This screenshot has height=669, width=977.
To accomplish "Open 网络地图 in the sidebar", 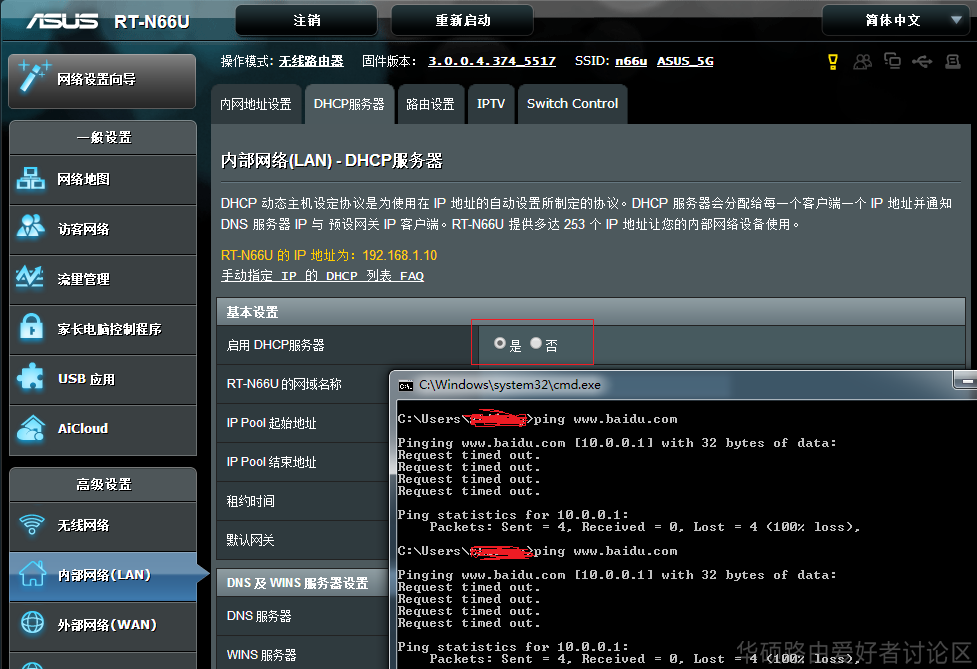I will (103, 179).
